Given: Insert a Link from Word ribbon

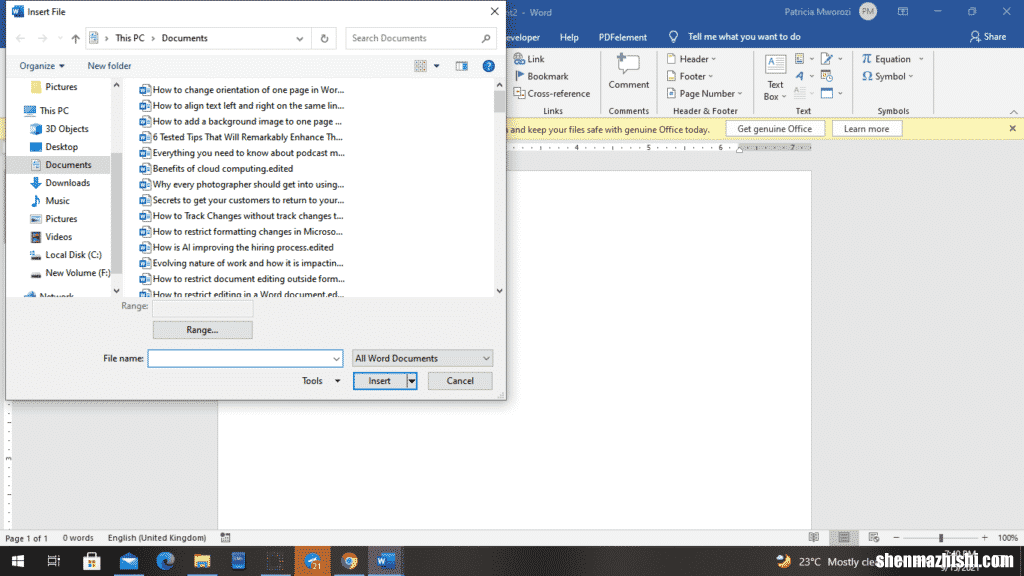Looking at the screenshot, I should [529, 59].
